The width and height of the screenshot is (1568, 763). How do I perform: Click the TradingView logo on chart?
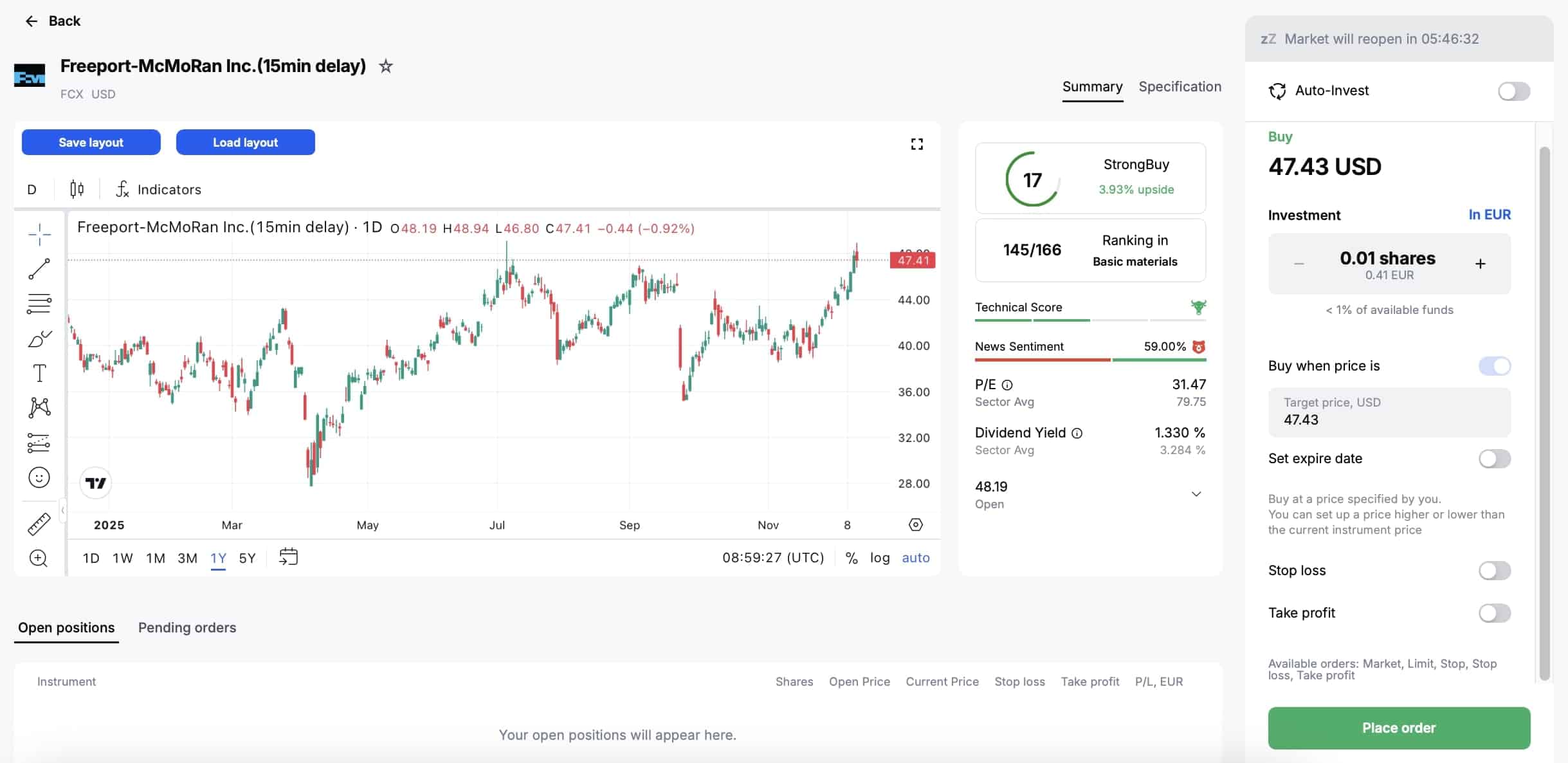[96, 483]
